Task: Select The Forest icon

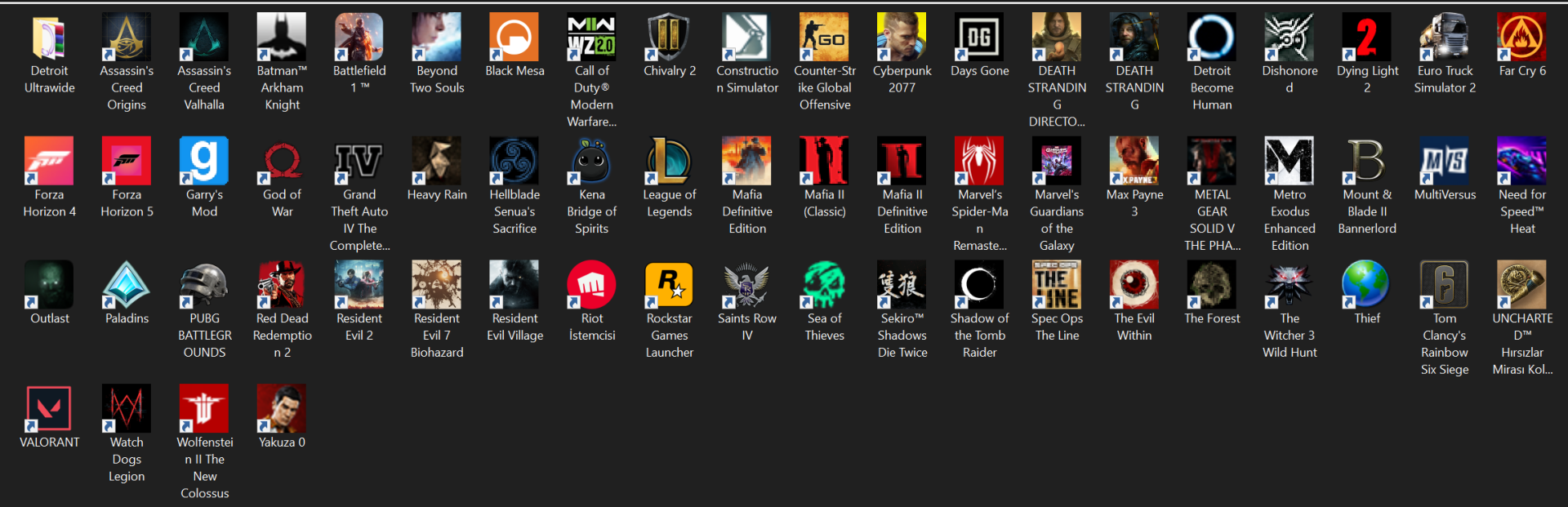Action: coord(1212,285)
